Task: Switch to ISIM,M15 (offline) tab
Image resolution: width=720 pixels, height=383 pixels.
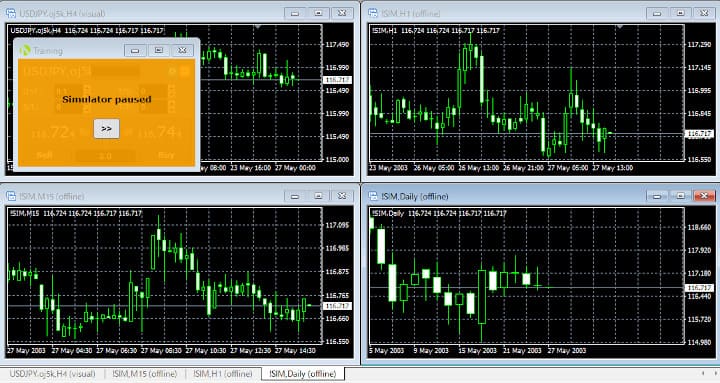Action: tap(145, 374)
